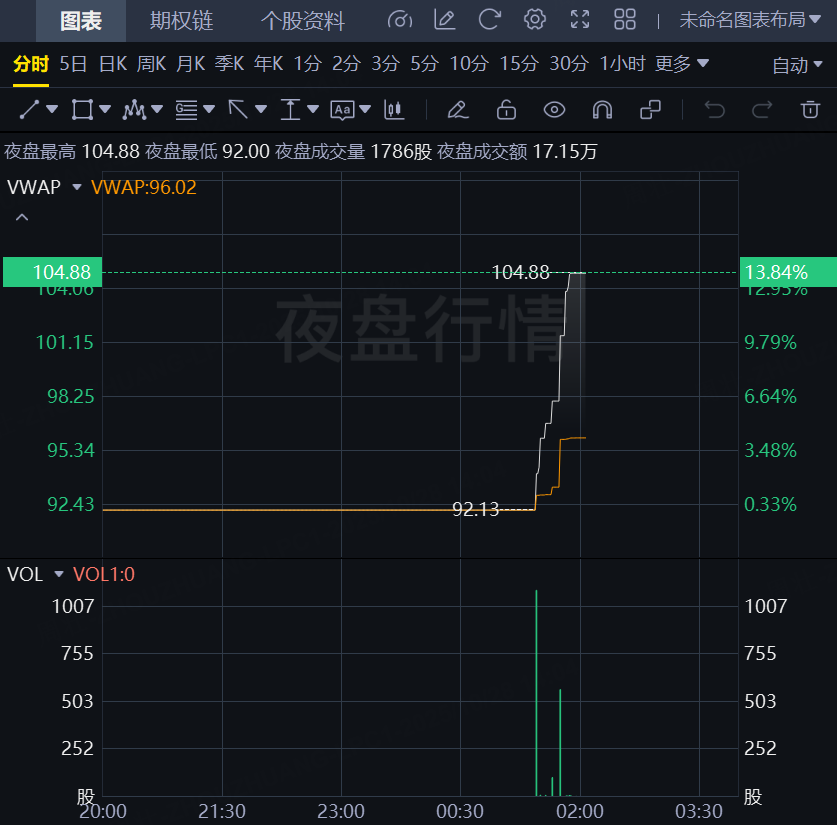Select the 30分 interval
The height and width of the screenshot is (825, 837).
pyautogui.click(x=569, y=64)
